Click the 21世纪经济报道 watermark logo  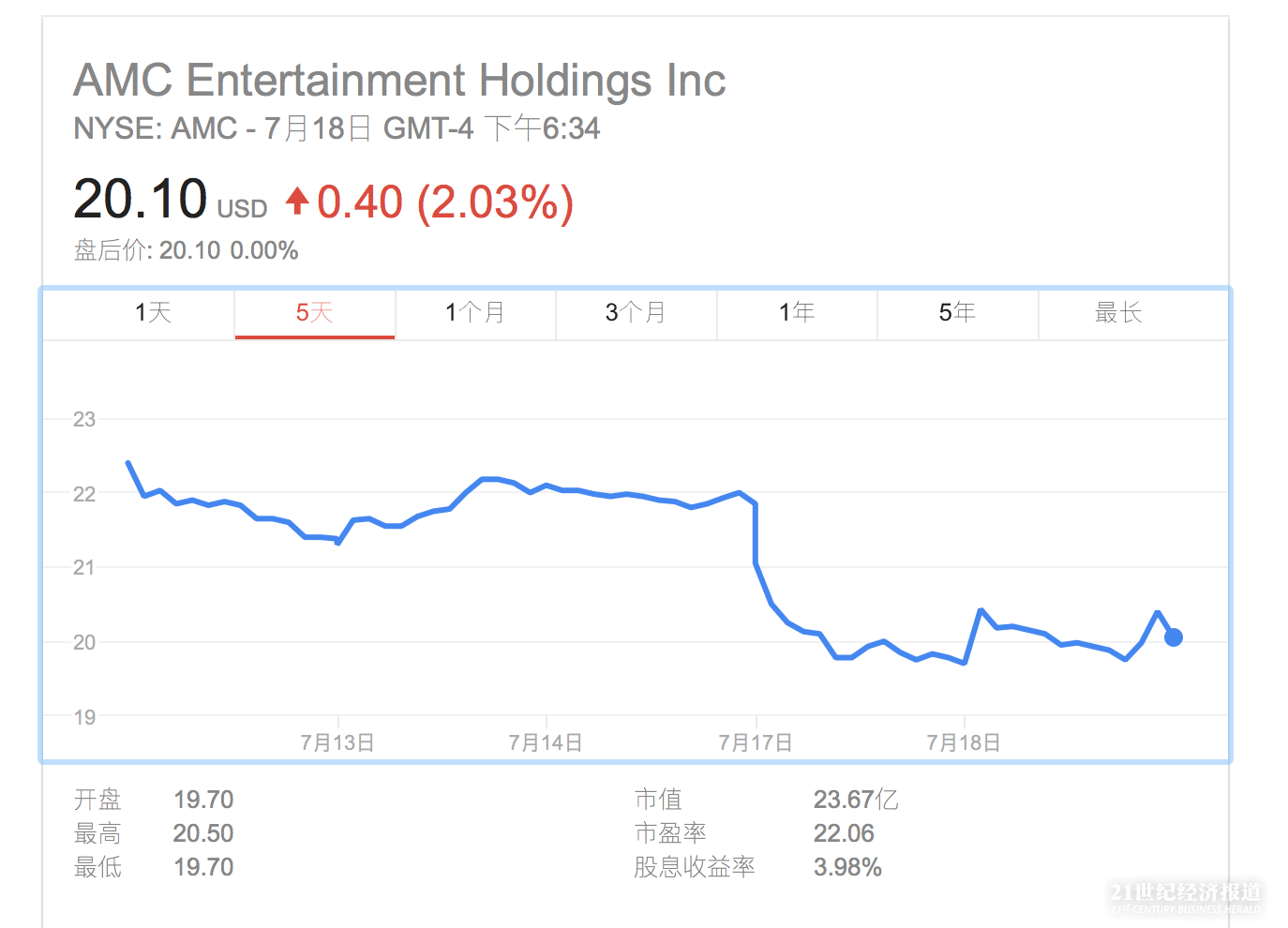click(x=1185, y=896)
